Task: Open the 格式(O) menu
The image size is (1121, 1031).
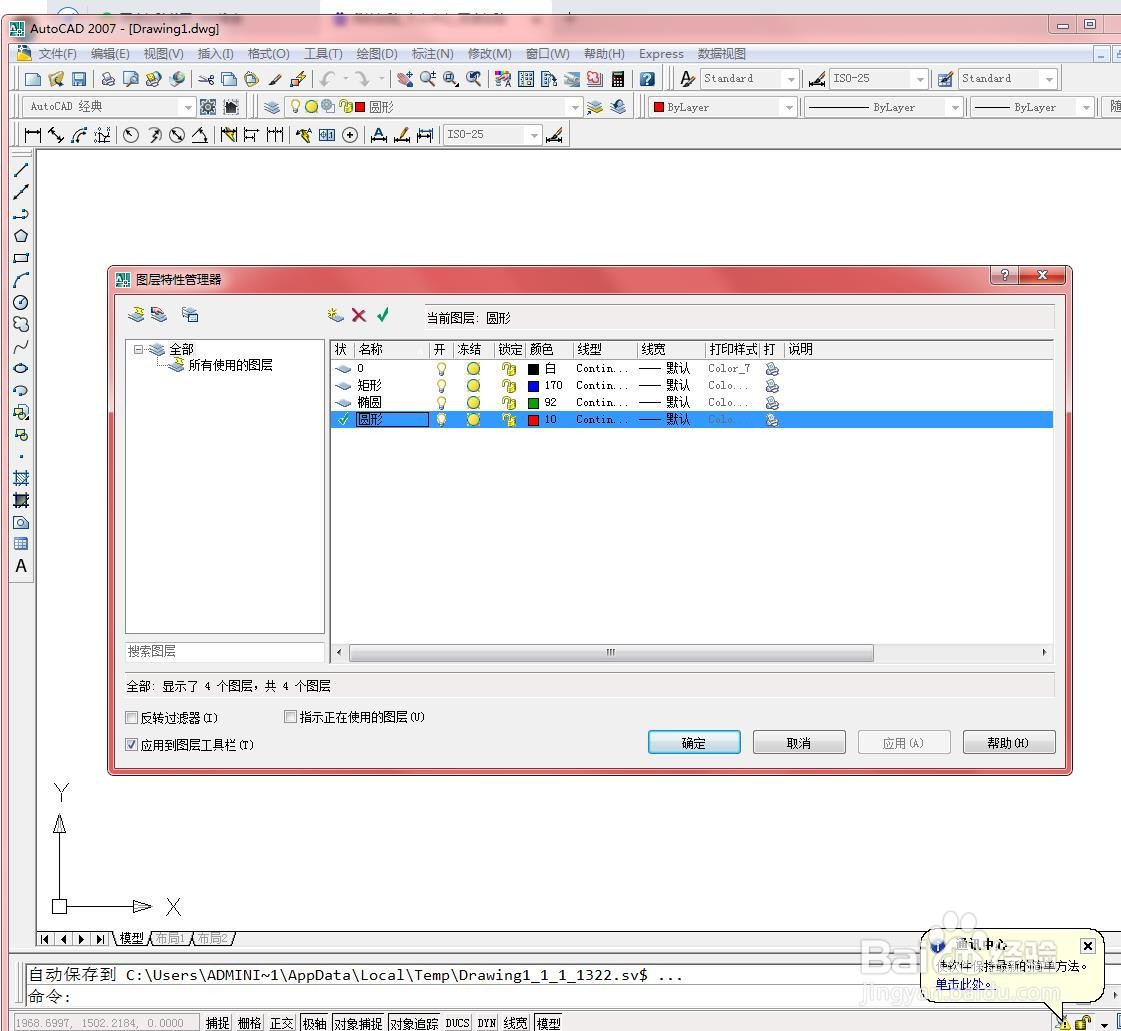Action: tap(268, 54)
